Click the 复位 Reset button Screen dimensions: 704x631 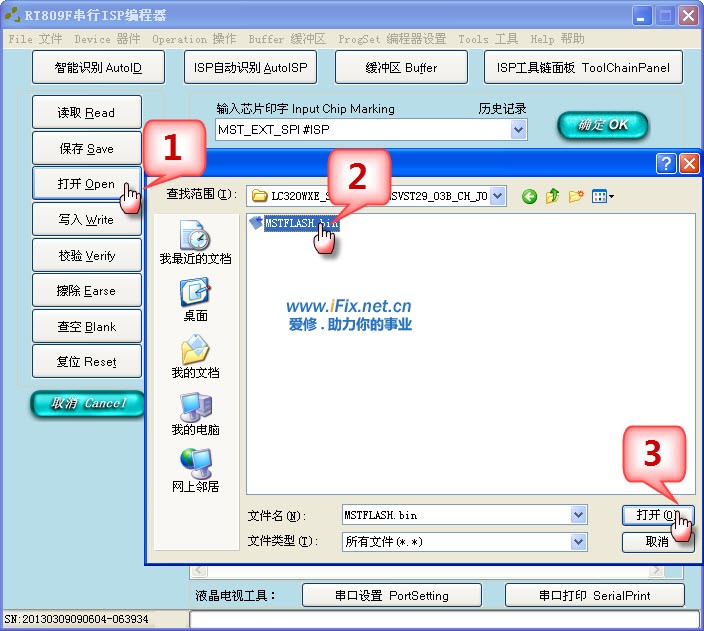(87, 362)
